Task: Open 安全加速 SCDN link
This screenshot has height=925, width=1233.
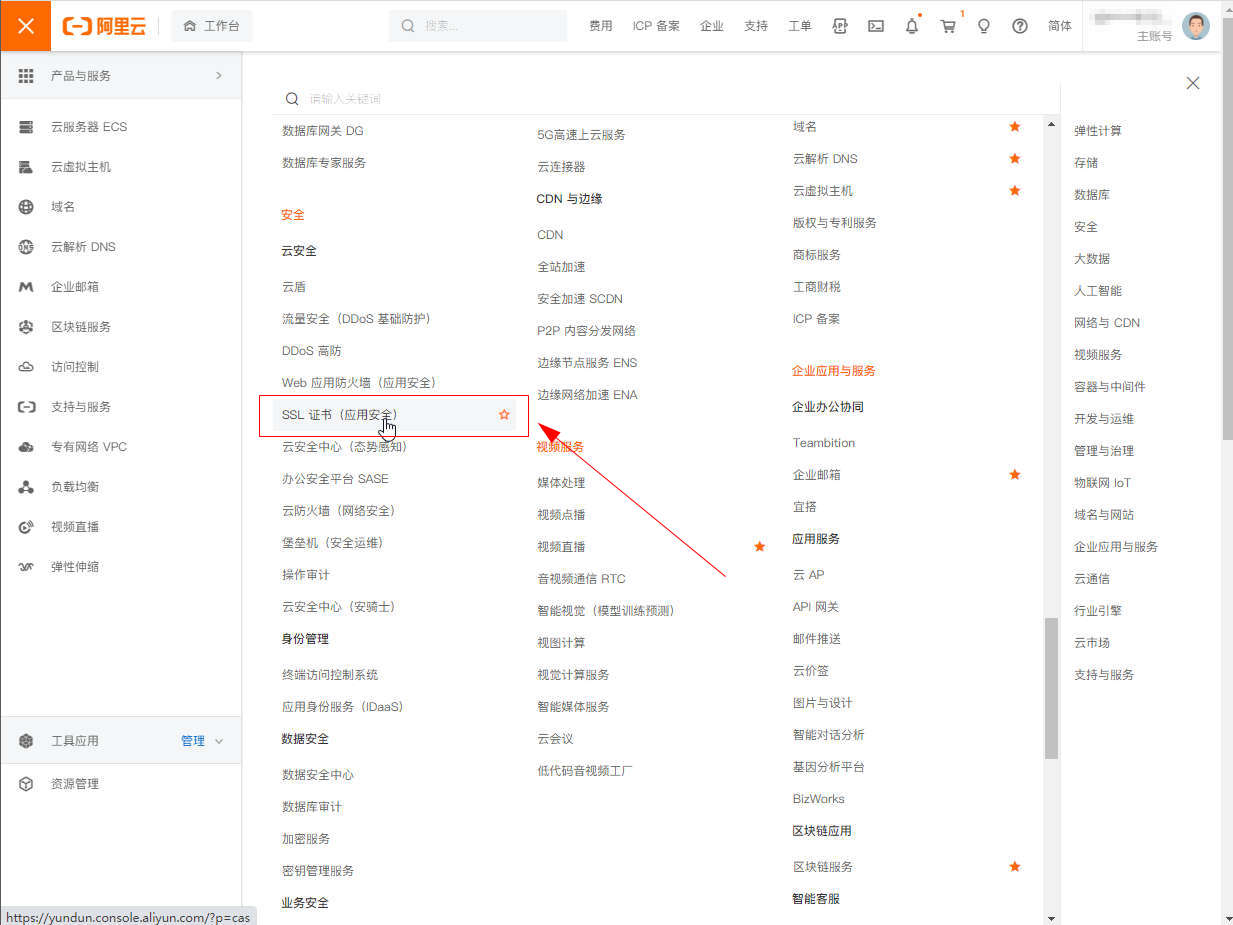Action: [580, 299]
